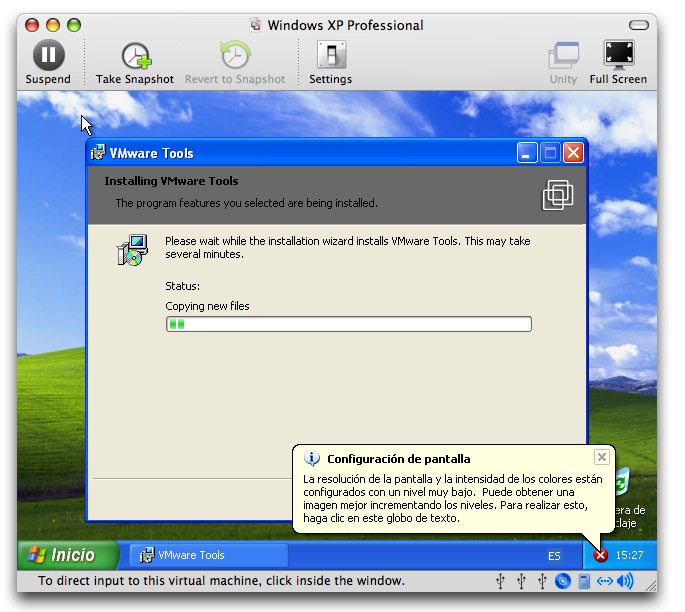This screenshot has width=685, height=612.
Task: Click the installation progress bar
Action: pos(349,324)
